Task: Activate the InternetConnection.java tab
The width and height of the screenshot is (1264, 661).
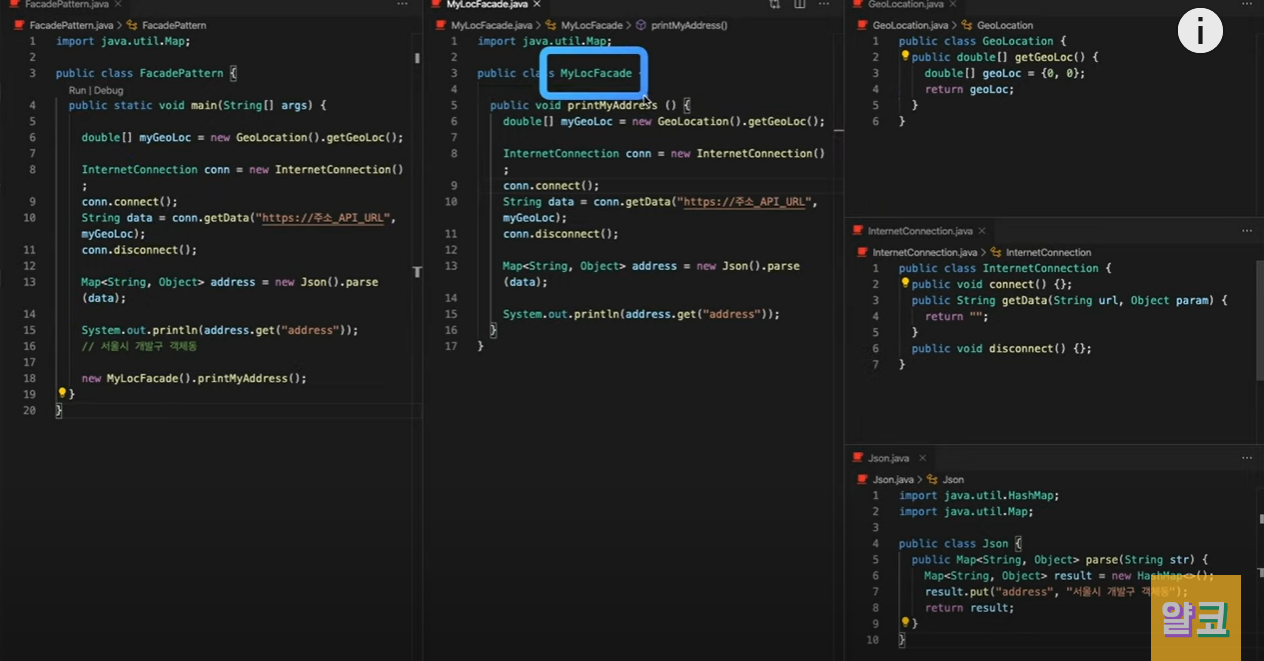Action: point(919,231)
